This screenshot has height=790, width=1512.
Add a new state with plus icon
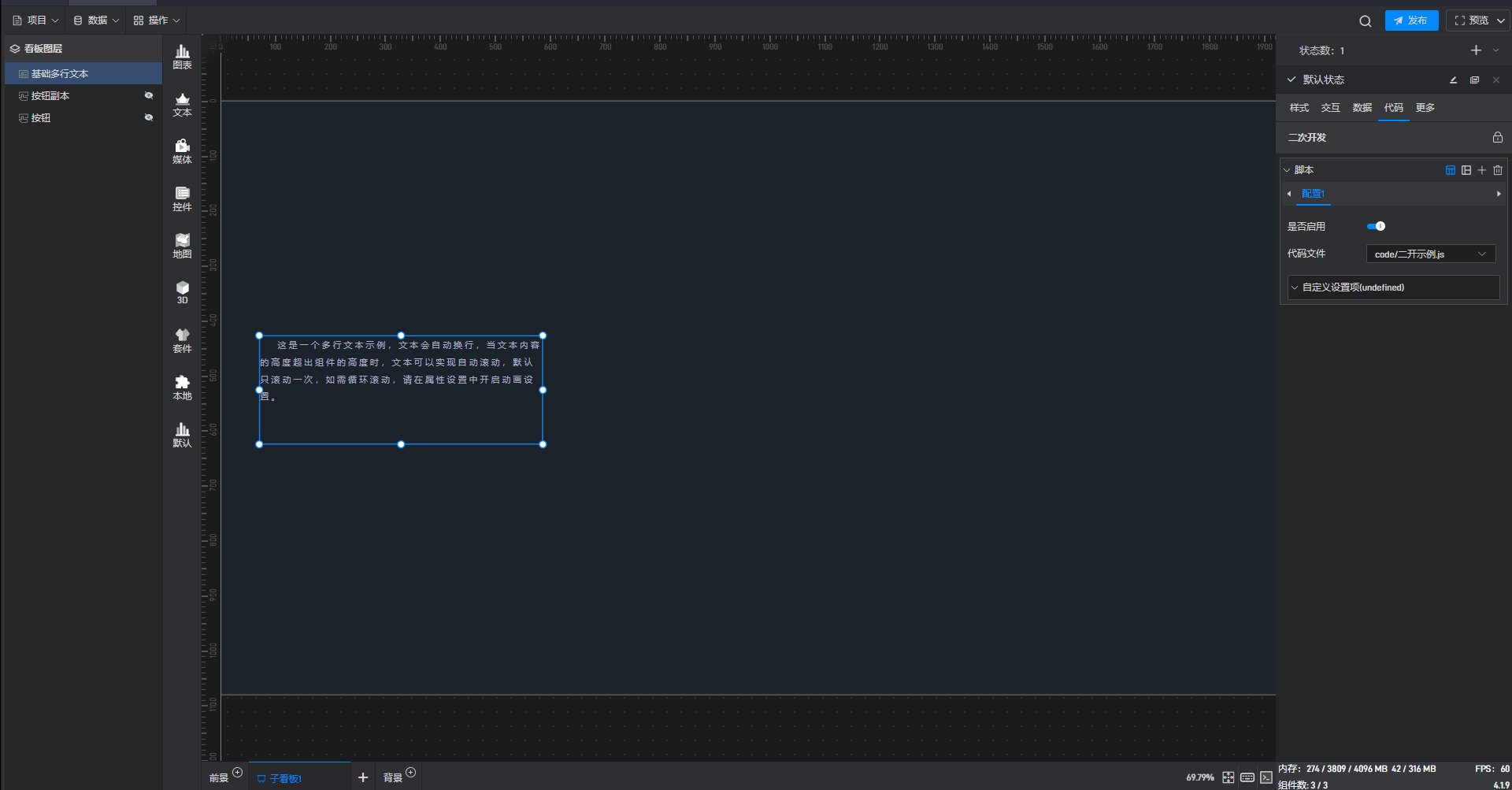click(1476, 50)
